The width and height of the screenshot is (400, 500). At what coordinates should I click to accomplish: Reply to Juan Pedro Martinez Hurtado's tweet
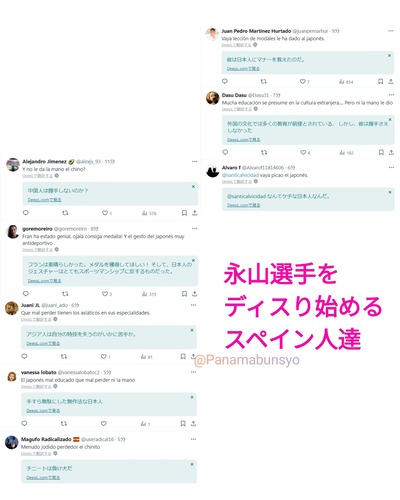coord(225,81)
